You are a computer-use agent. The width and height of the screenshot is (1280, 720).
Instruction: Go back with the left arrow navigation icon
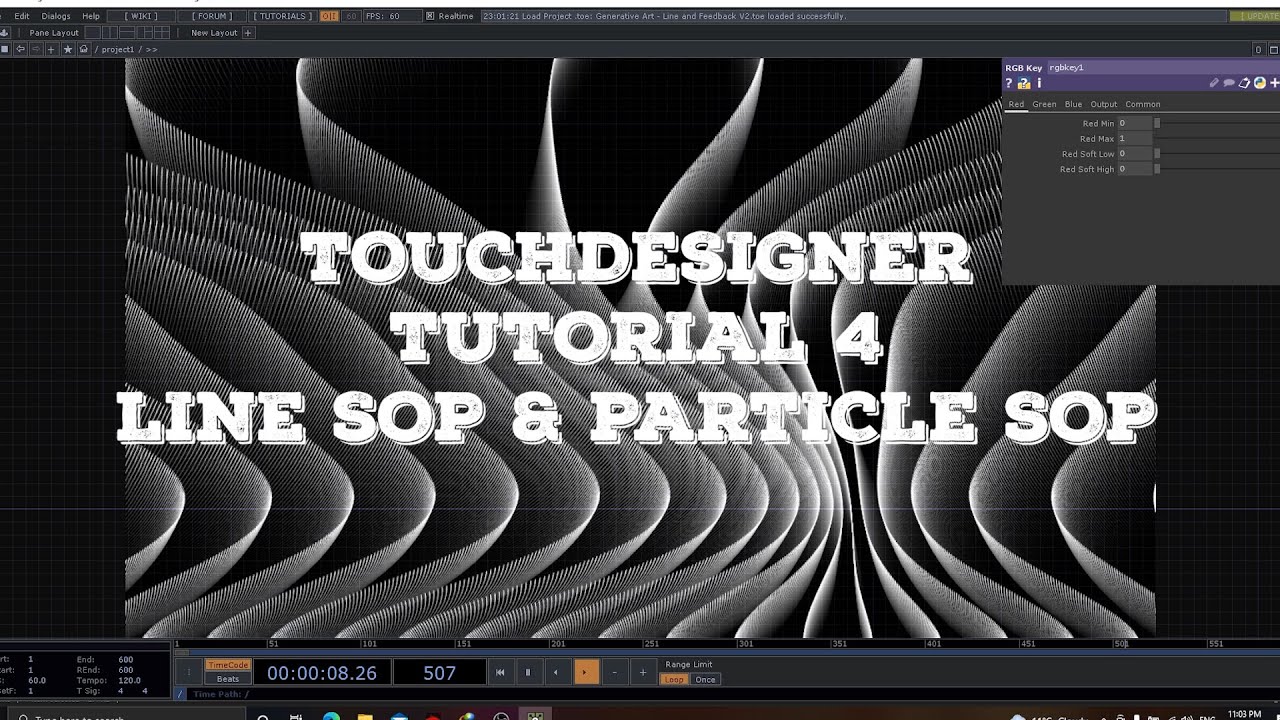click(x=20, y=49)
